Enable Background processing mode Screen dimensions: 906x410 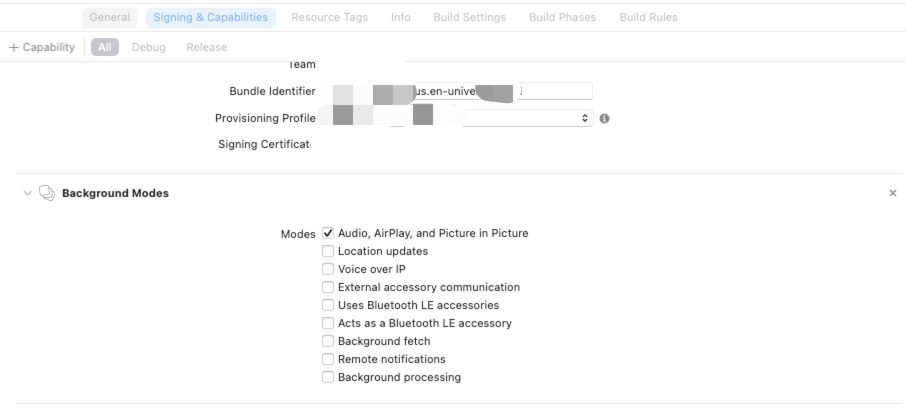coord(328,377)
